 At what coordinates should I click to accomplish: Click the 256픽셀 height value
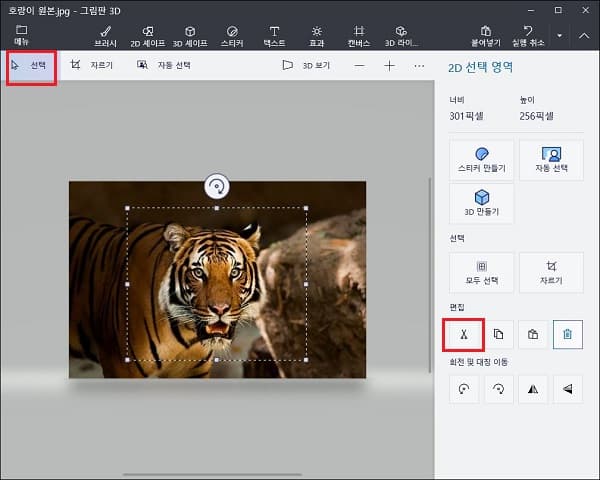point(536,116)
